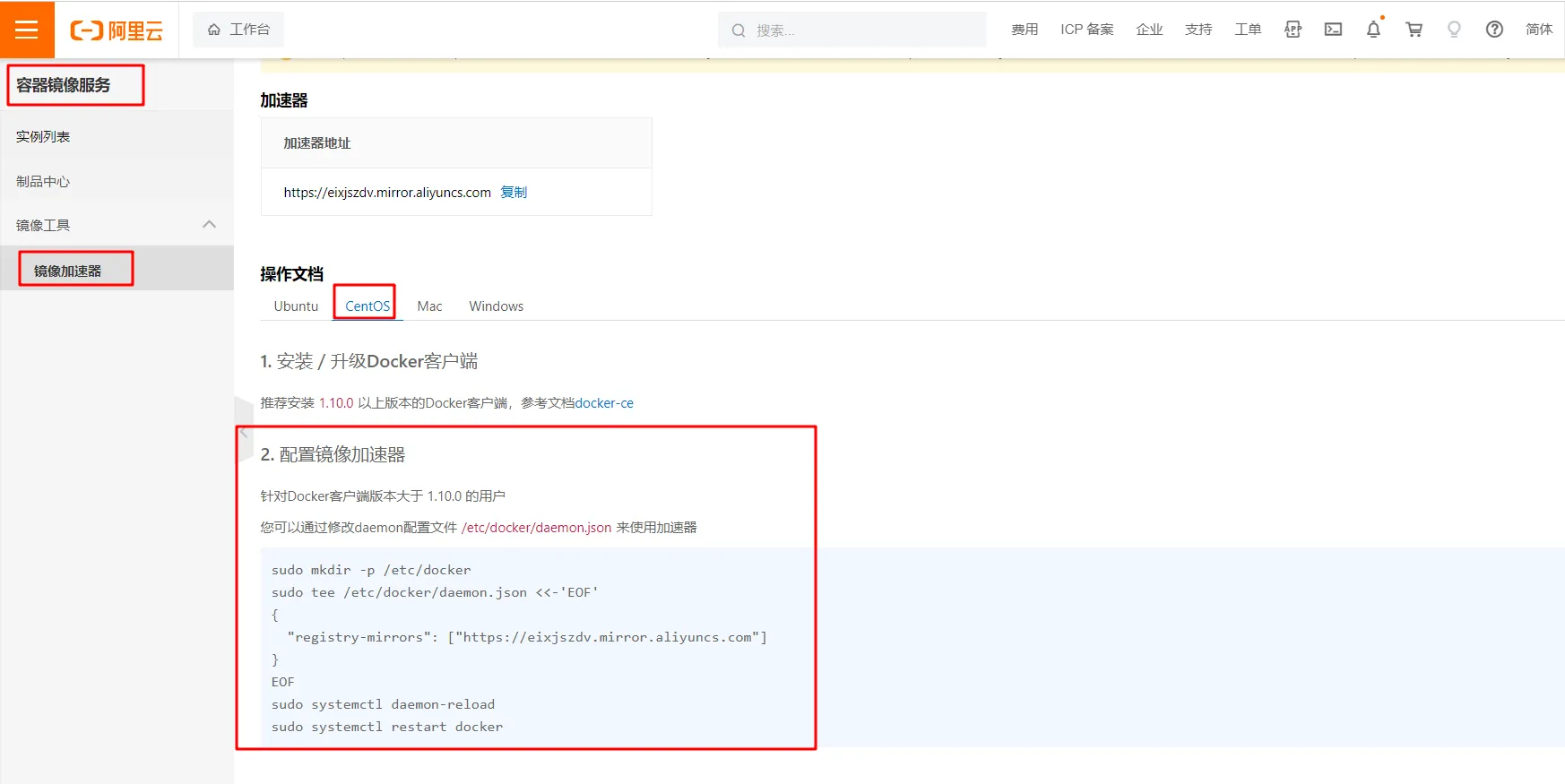Open the notifications bell

coord(1373,30)
